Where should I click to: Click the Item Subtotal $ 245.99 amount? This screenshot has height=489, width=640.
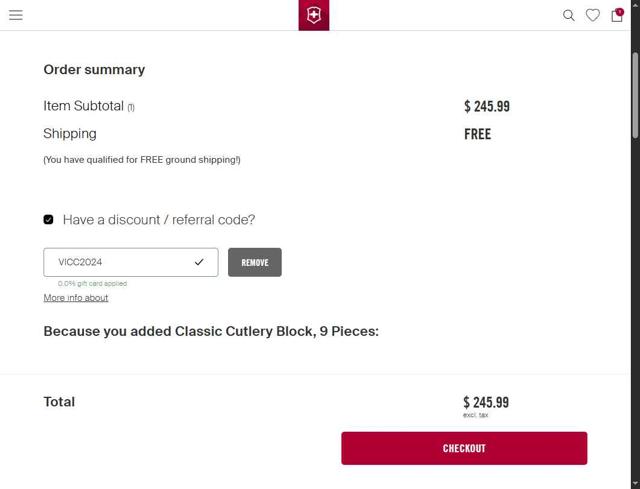(487, 106)
